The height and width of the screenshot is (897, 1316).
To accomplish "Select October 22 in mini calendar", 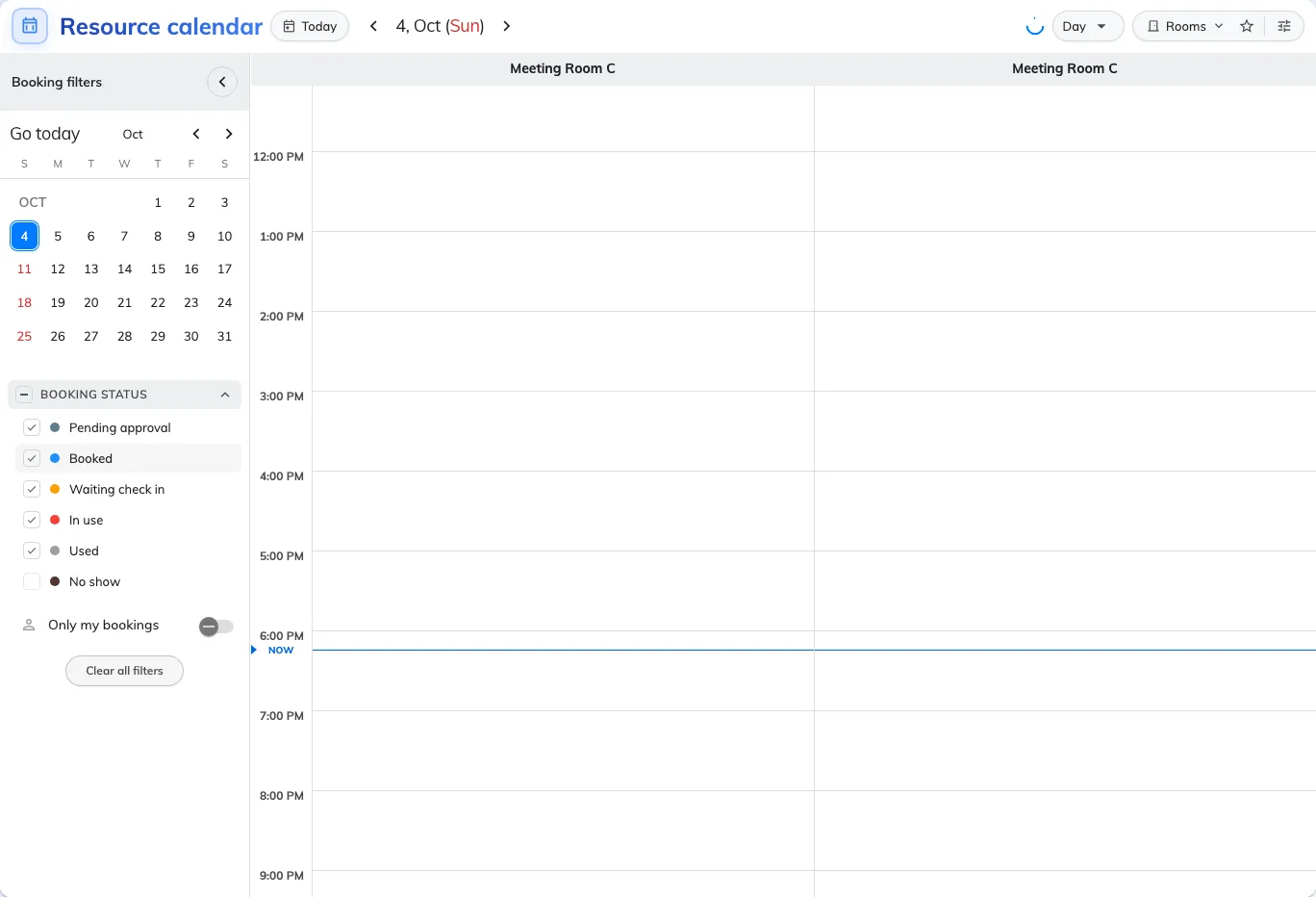I will click(158, 302).
